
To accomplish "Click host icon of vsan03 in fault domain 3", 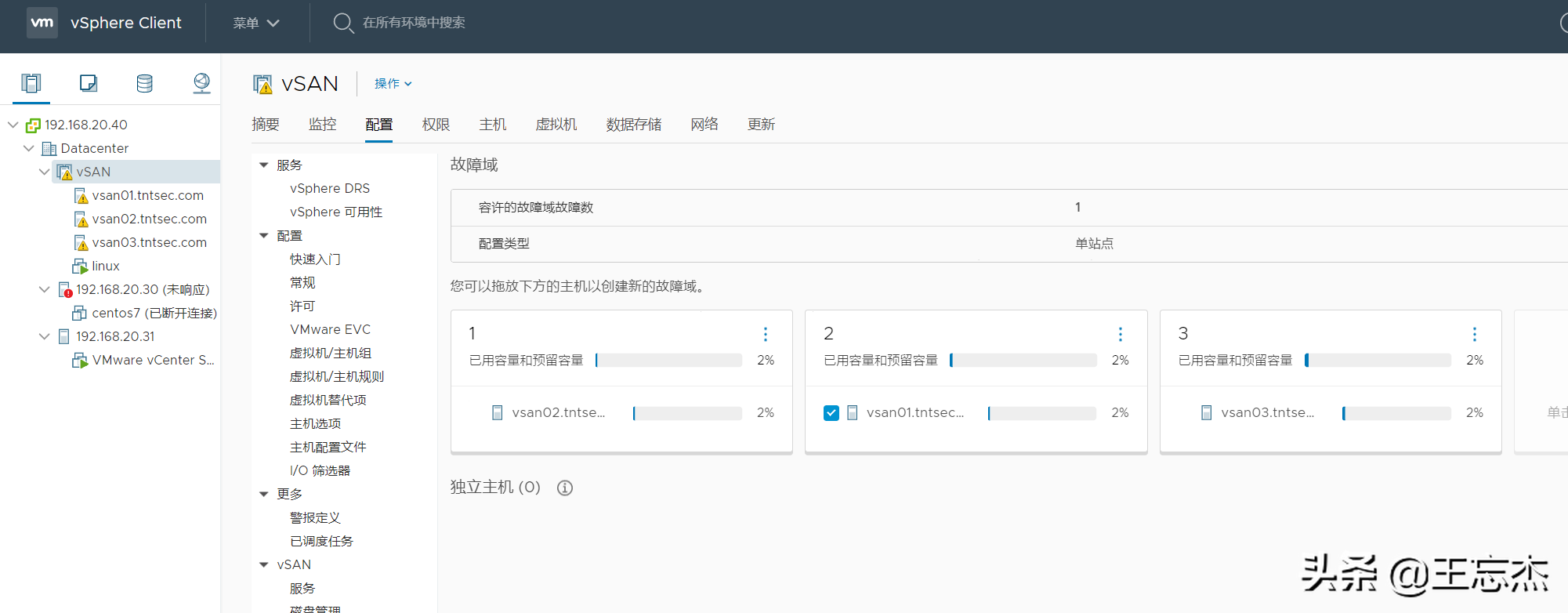I will point(1206,412).
